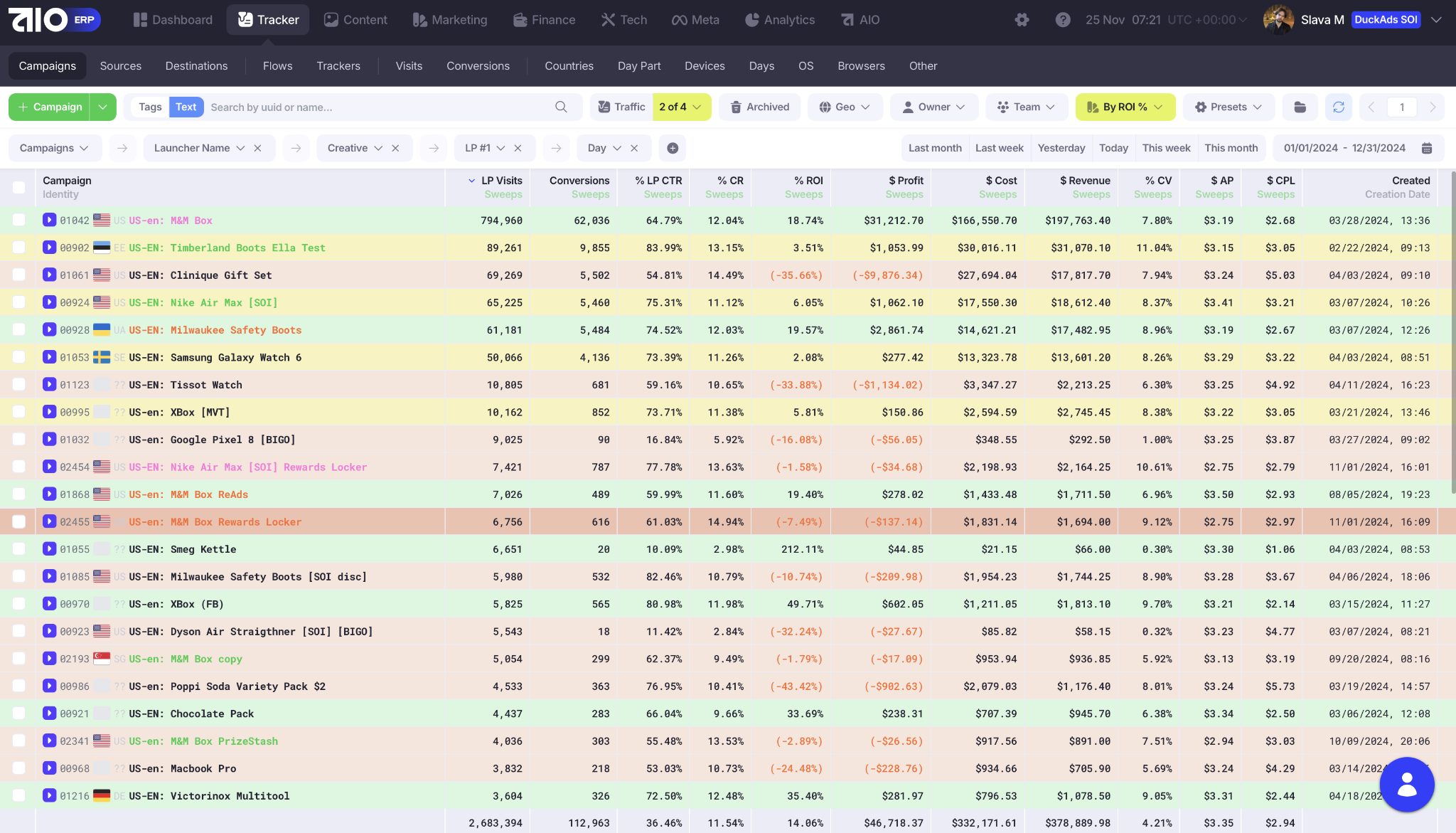1456x833 pixels.
Task: Click the settings gear icon in top bar
Action: point(1022,20)
